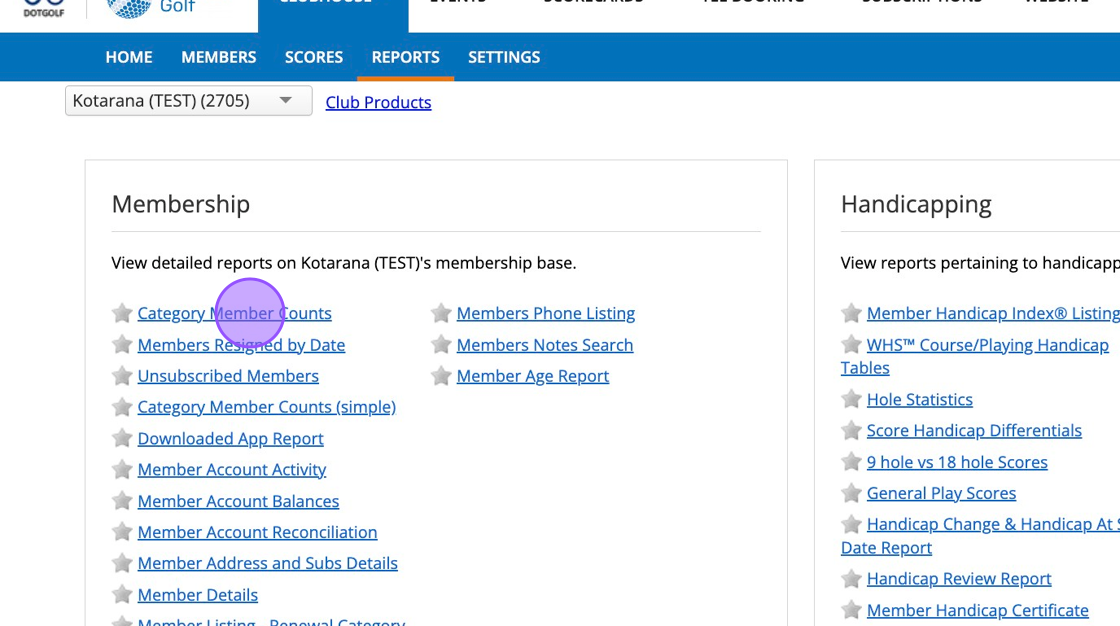Star the Members Resigned by Date report

(122, 344)
